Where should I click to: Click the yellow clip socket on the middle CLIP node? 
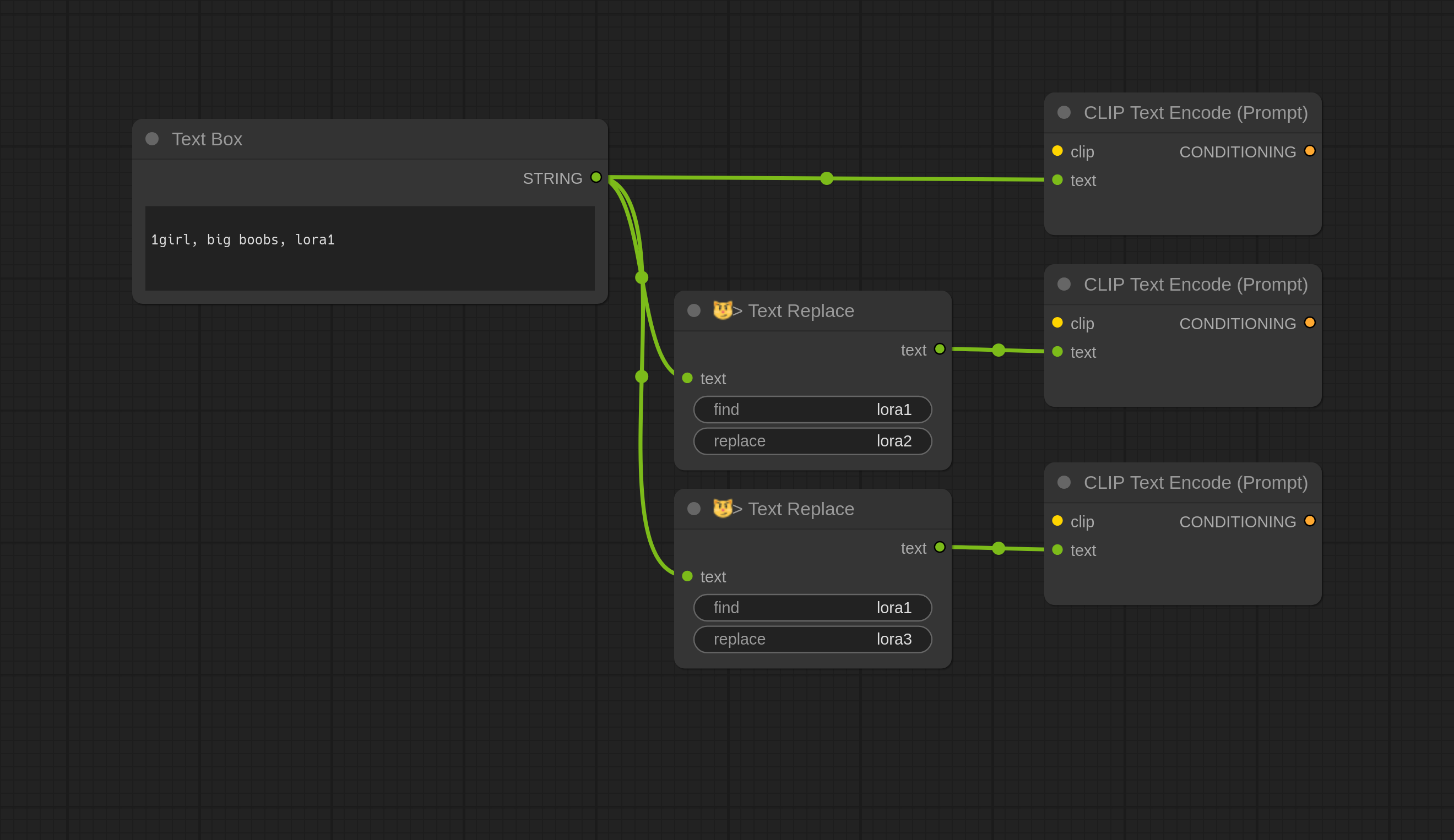click(x=1057, y=322)
